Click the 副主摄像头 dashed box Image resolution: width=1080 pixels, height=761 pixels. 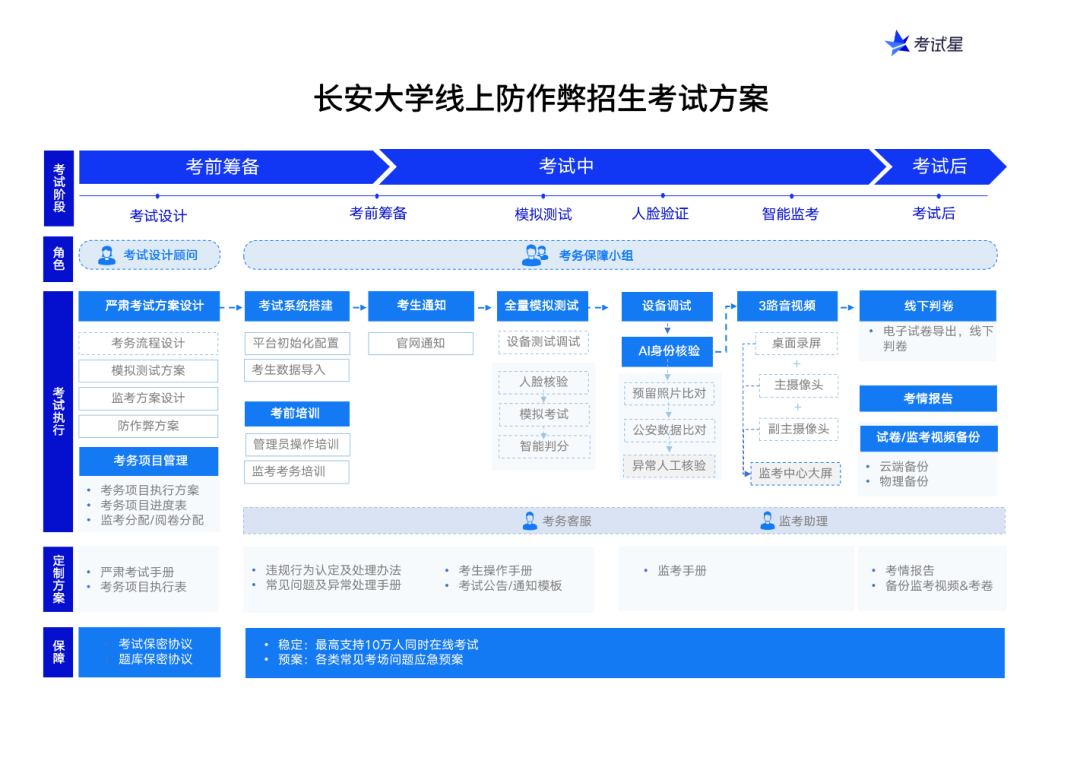(798, 429)
